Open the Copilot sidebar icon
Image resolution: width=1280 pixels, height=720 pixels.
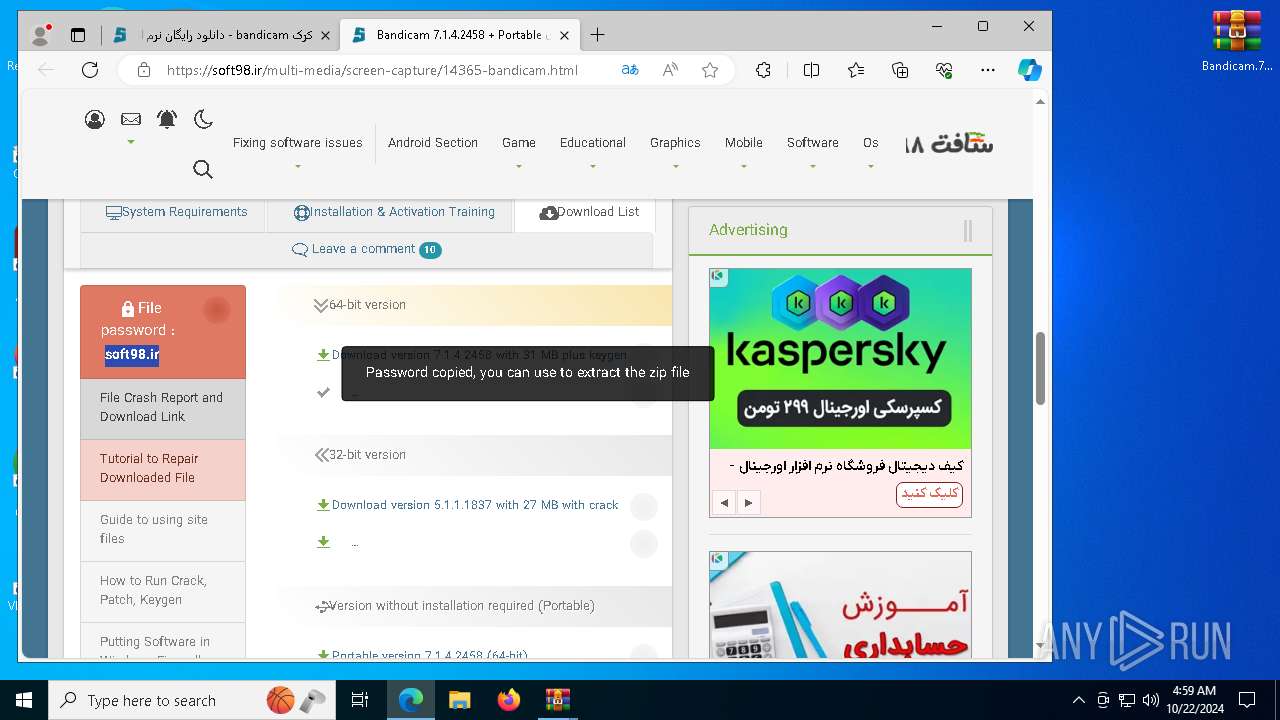(1029, 70)
